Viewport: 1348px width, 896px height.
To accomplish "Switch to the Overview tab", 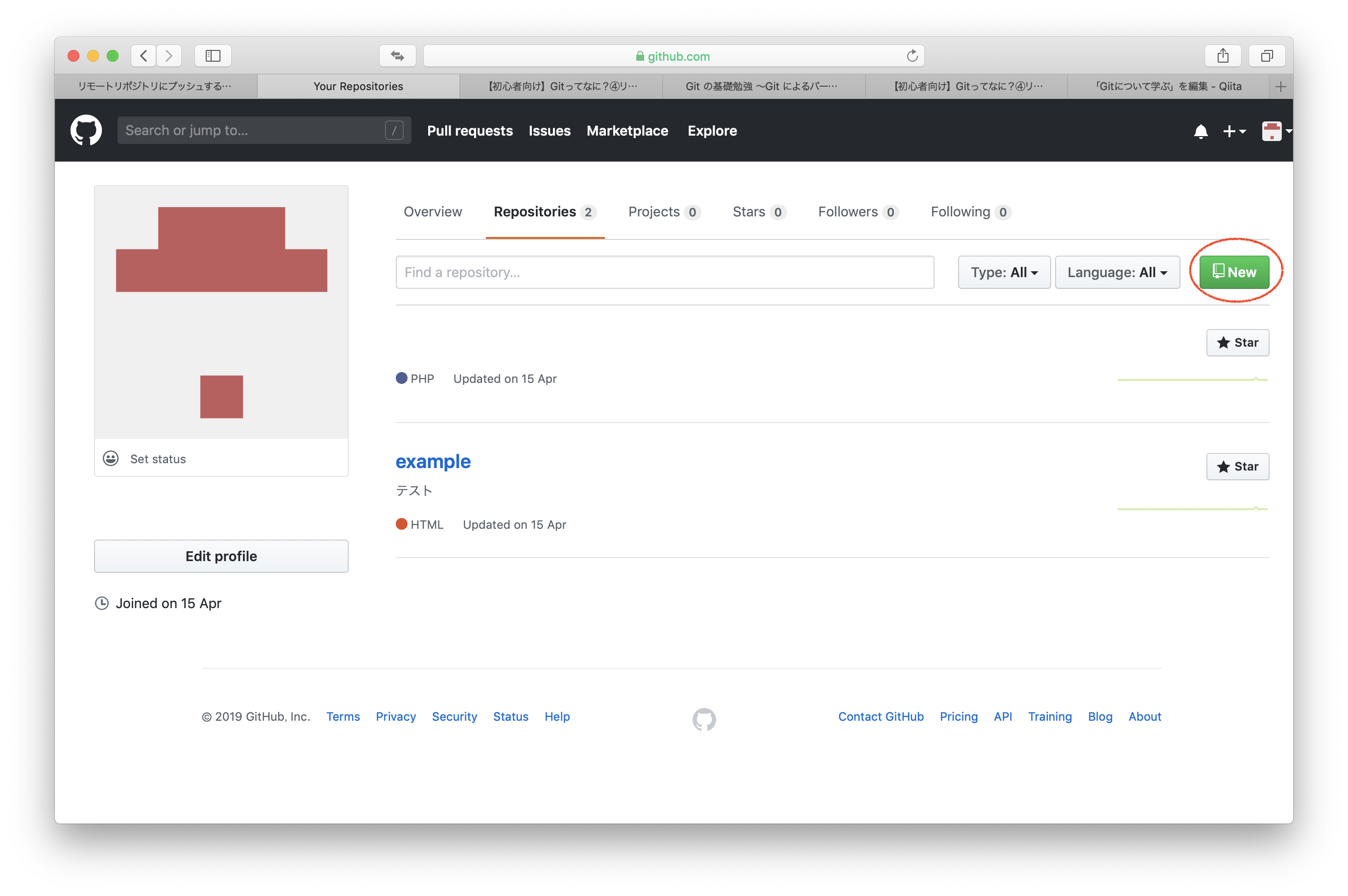I will (x=432, y=212).
